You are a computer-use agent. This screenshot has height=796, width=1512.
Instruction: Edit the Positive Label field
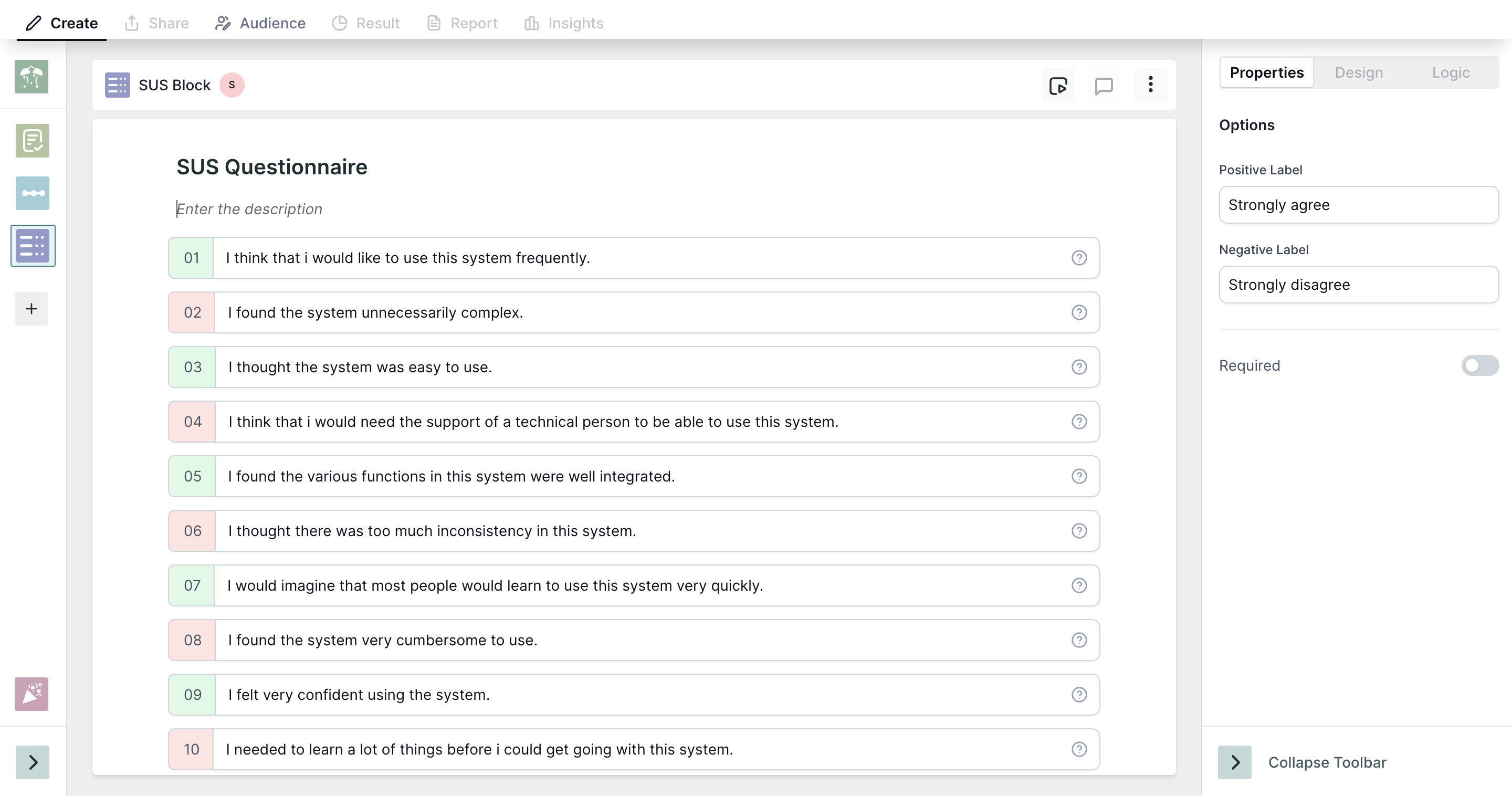pyautogui.click(x=1359, y=205)
